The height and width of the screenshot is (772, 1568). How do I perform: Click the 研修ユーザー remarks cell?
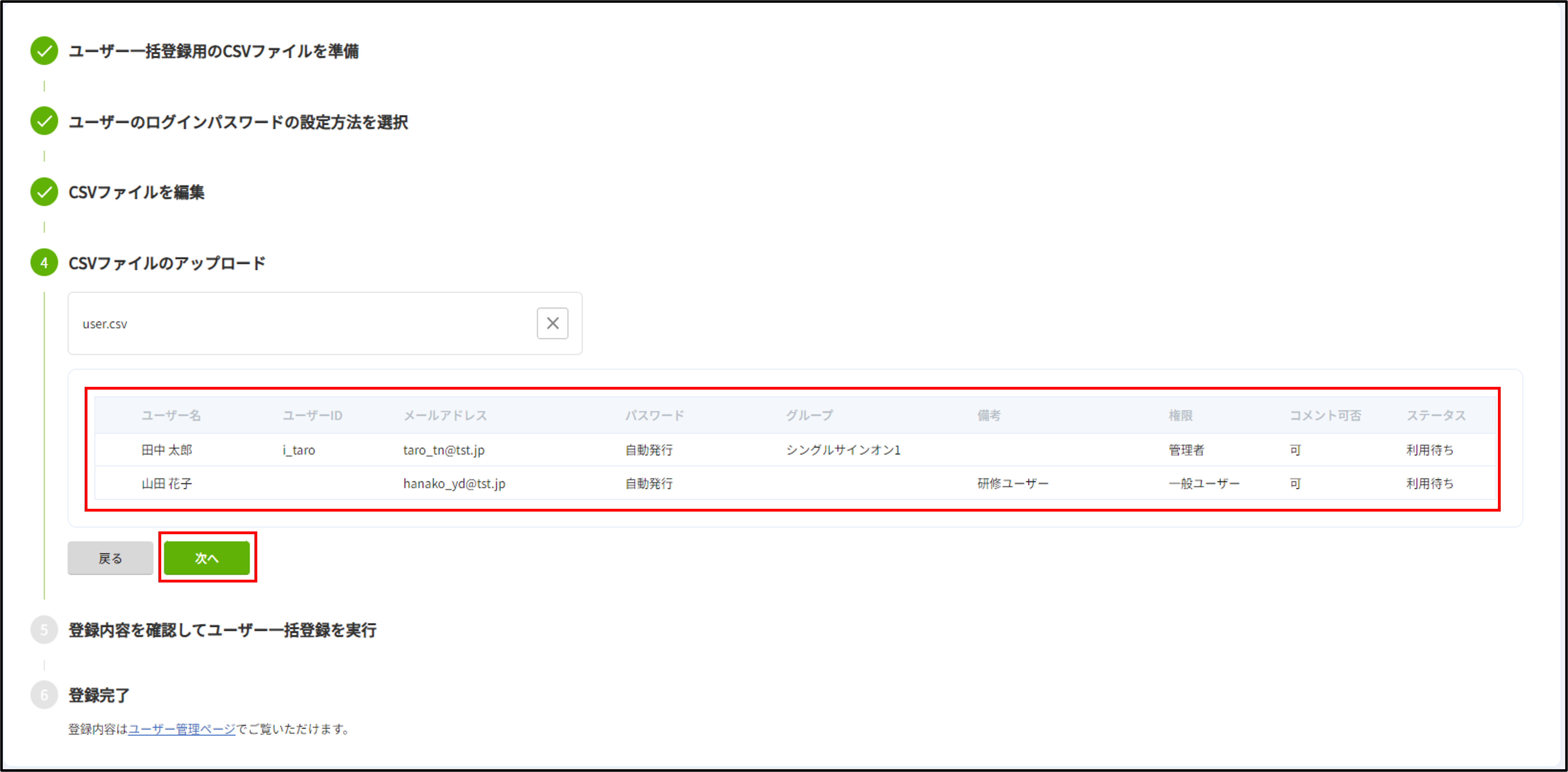pyautogui.click(x=1013, y=484)
